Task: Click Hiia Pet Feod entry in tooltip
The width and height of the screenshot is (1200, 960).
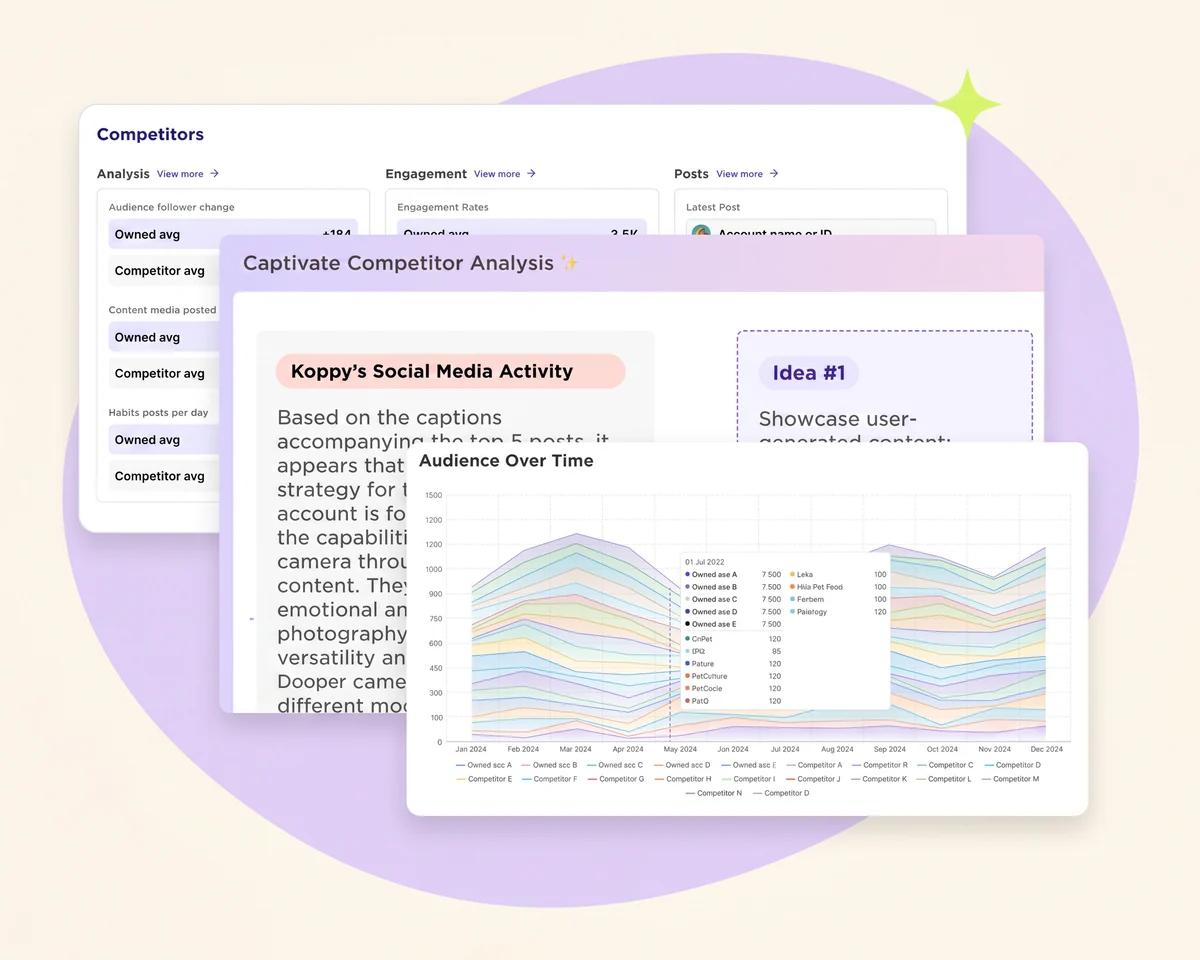Action: 838,587
